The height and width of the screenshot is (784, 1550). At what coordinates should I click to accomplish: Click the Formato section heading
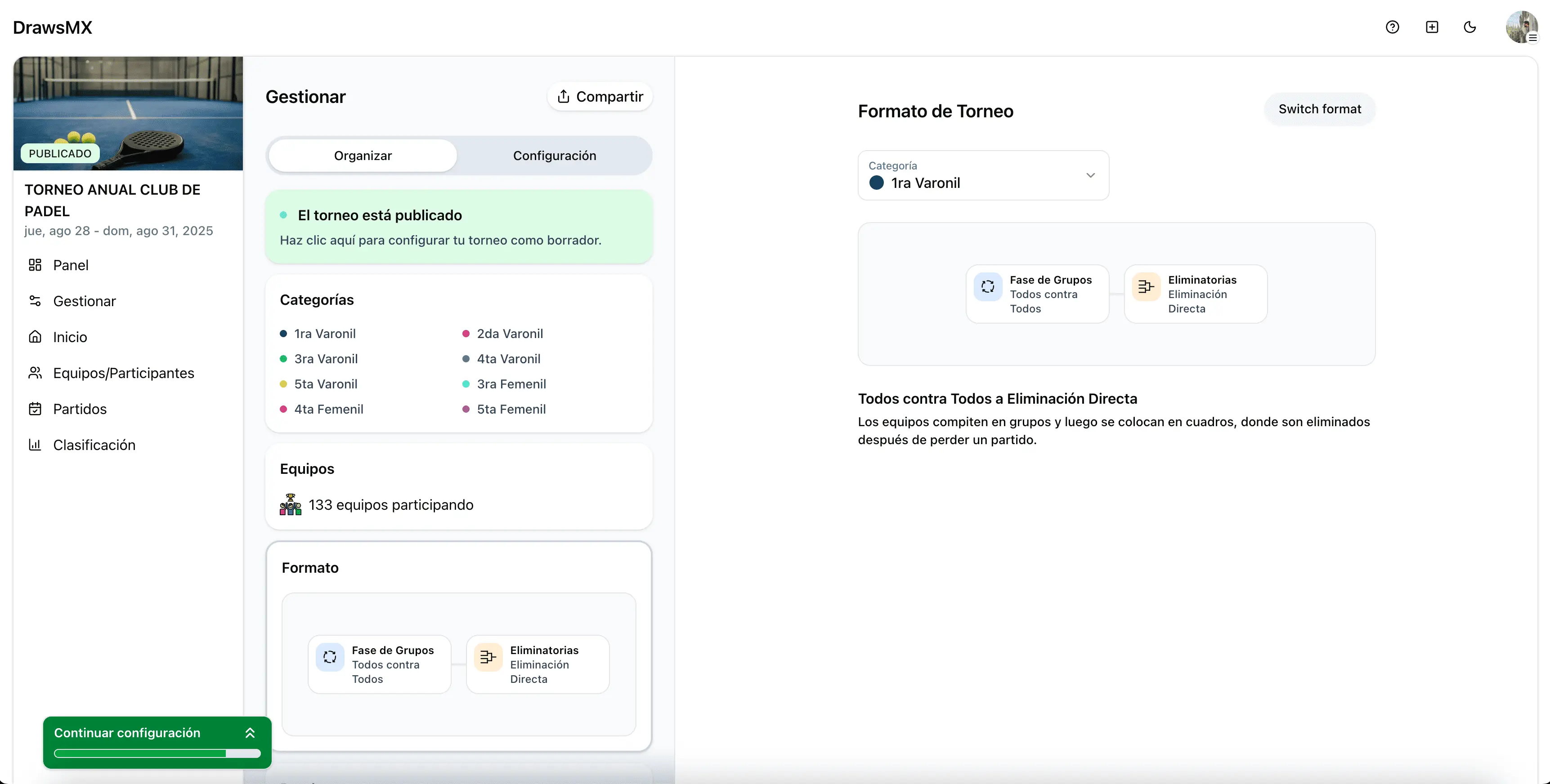click(x=310, y=568)
